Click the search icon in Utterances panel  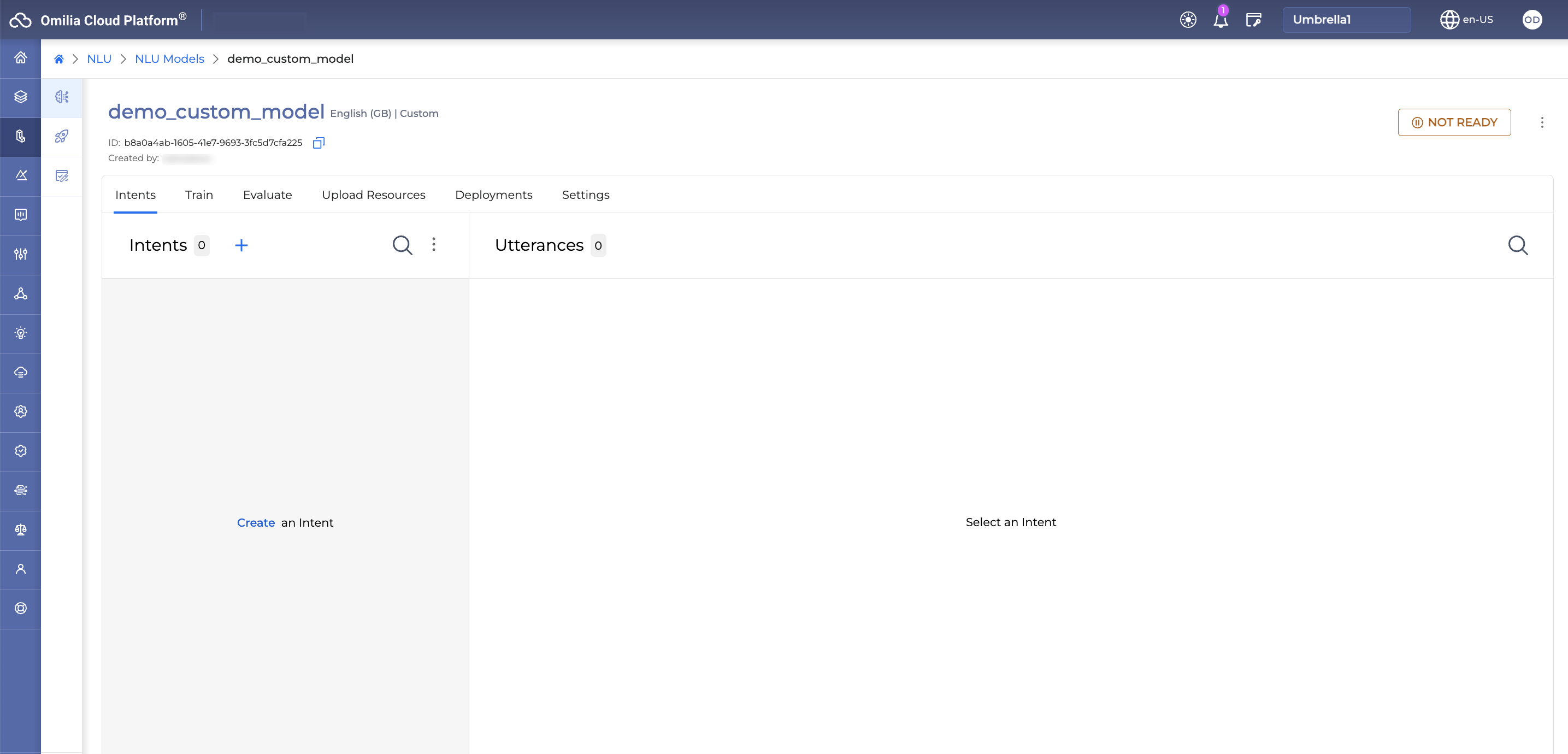tap(1518, 245)
